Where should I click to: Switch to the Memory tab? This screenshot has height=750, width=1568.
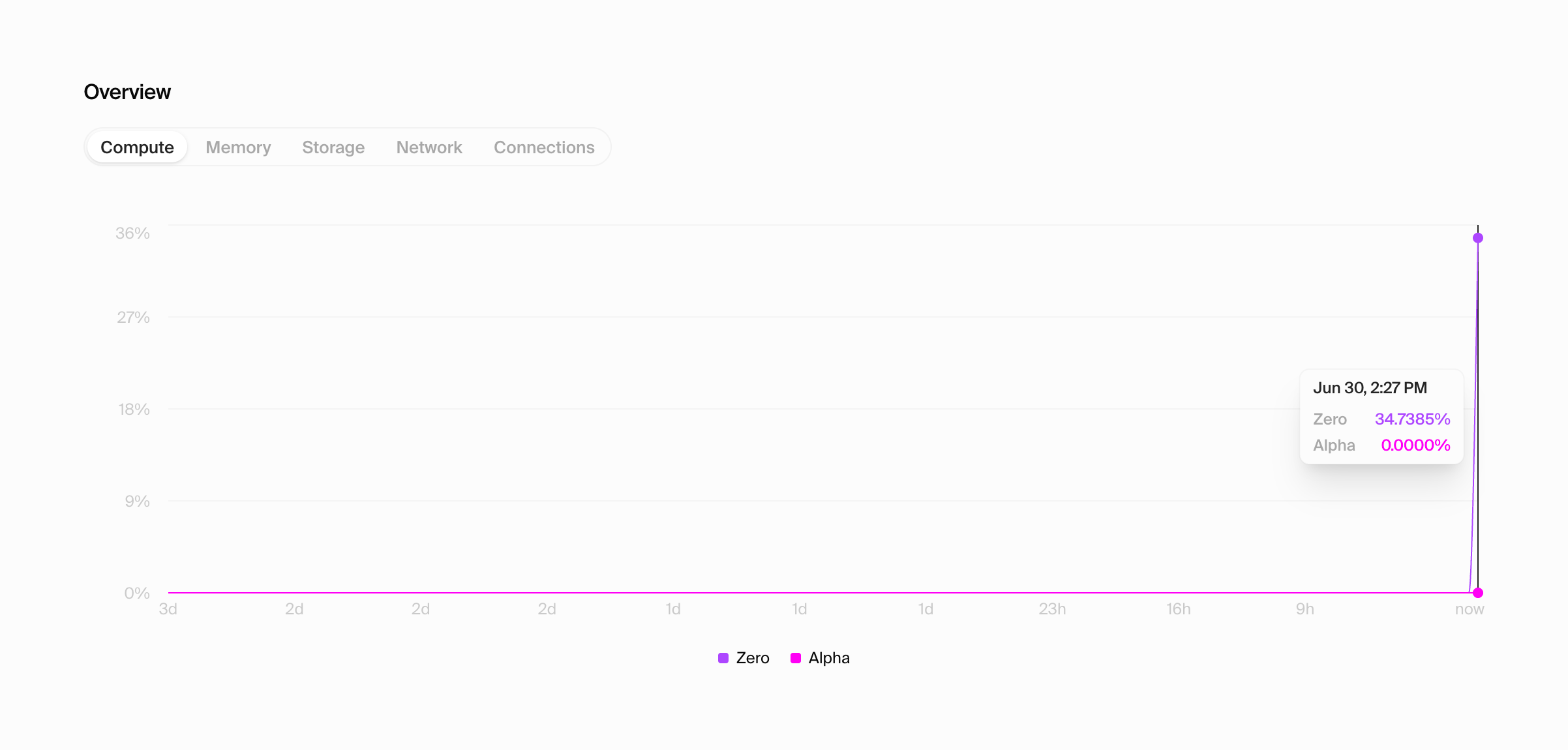coord(238,147)
